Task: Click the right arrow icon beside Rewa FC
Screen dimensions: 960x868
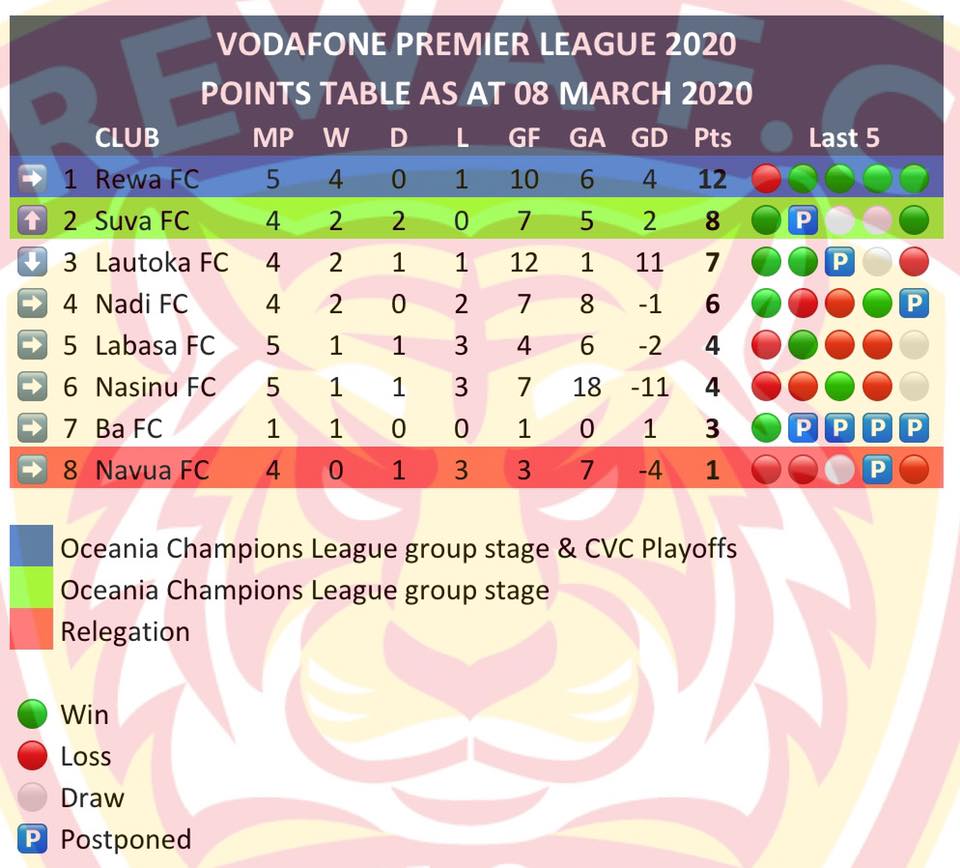Action: coord(32,179)
